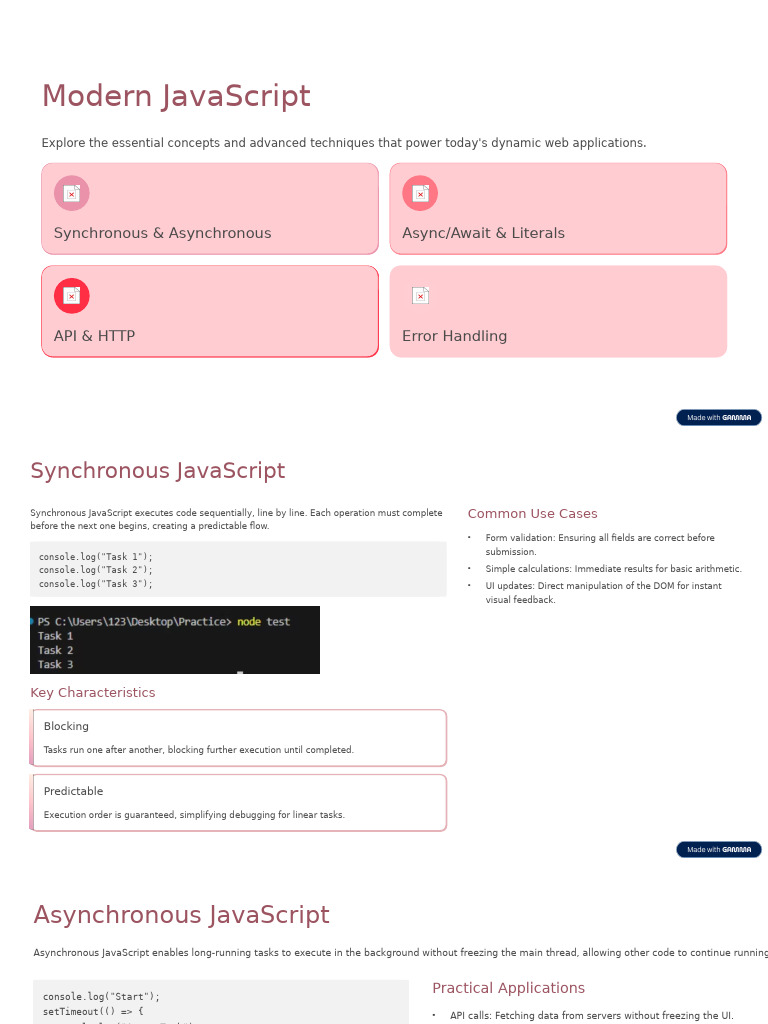Click the Modern JavaScript title
Viewport: 768px width, 1024px height.
point(176,97)
